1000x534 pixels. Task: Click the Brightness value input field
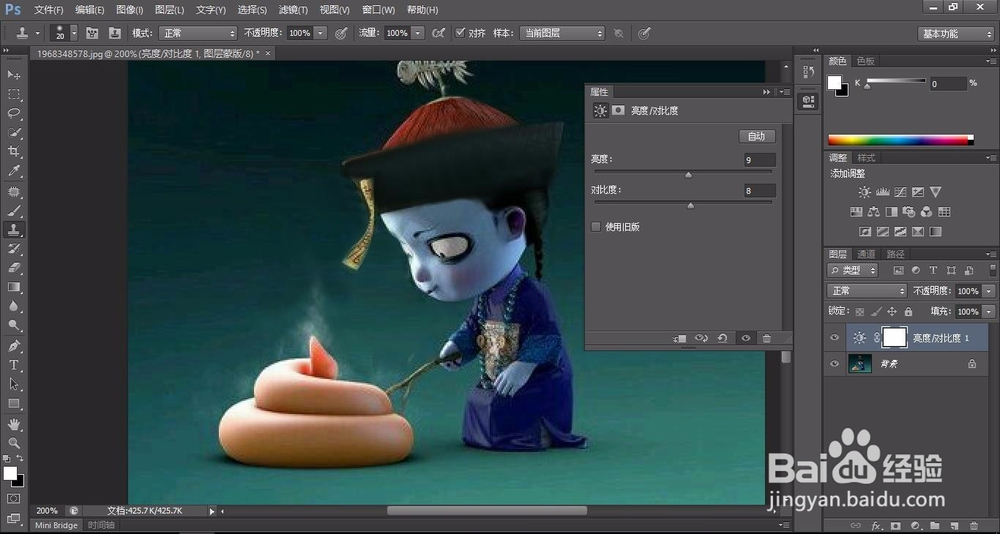pyautogui.click(x=760, y=160)
